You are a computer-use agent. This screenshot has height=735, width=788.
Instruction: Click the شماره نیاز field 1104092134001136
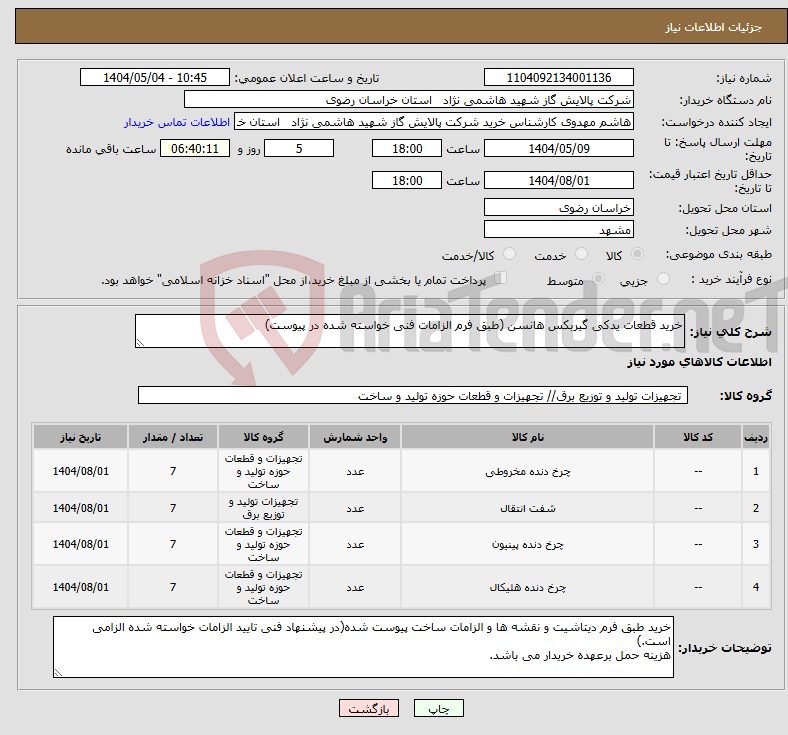[x=559, y=77]
